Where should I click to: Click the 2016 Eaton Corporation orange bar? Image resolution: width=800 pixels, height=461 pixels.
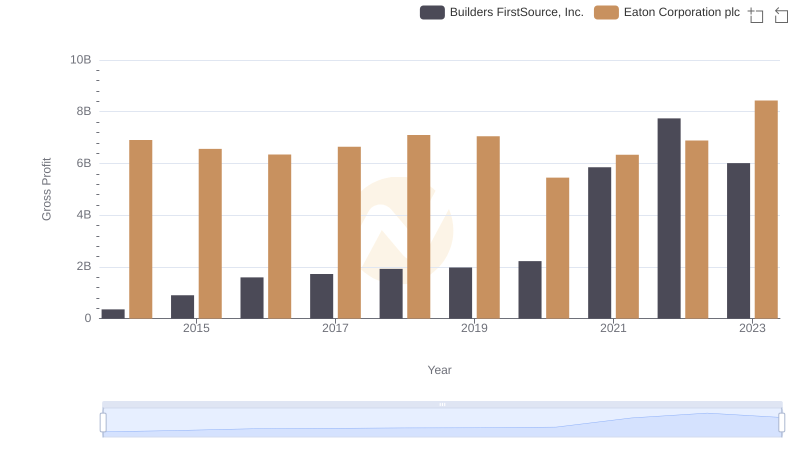280,236
